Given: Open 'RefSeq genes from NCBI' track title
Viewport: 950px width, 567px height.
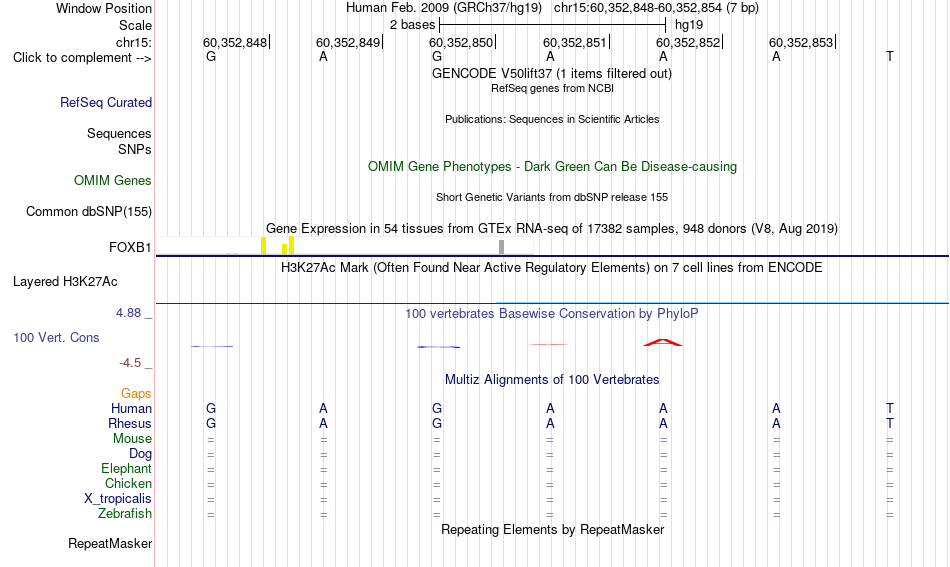Looking at the screenshot, I should (x=552, y=88).
